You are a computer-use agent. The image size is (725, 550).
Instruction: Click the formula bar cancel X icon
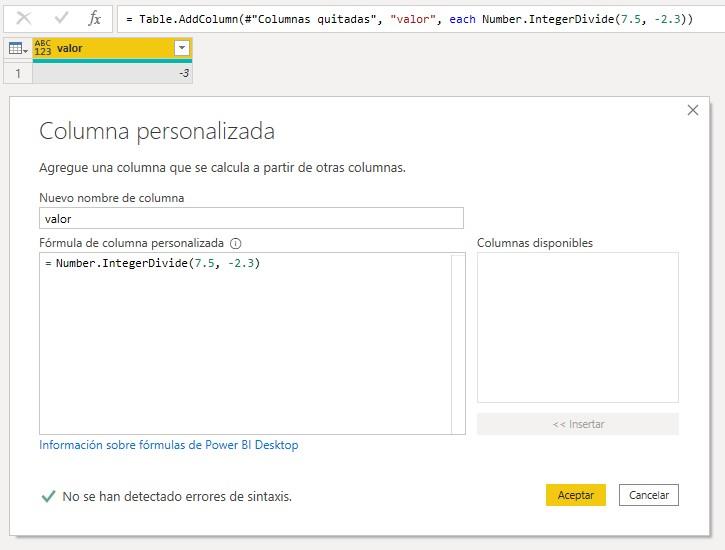[x=24, y=18]
